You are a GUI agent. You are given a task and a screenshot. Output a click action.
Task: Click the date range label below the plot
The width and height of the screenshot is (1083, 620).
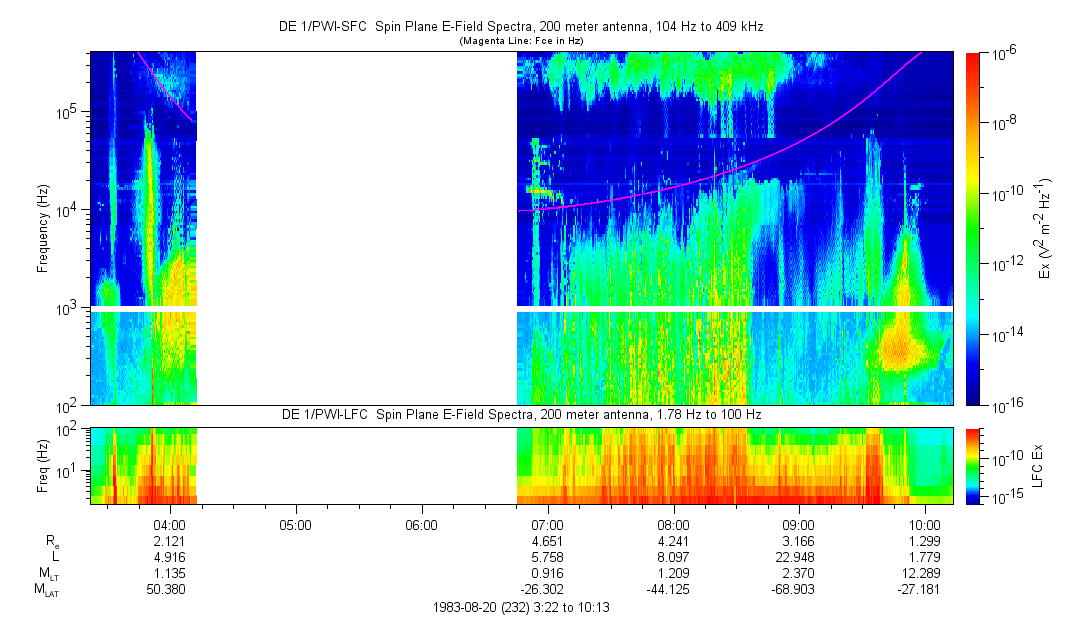[x=520, y=607]
